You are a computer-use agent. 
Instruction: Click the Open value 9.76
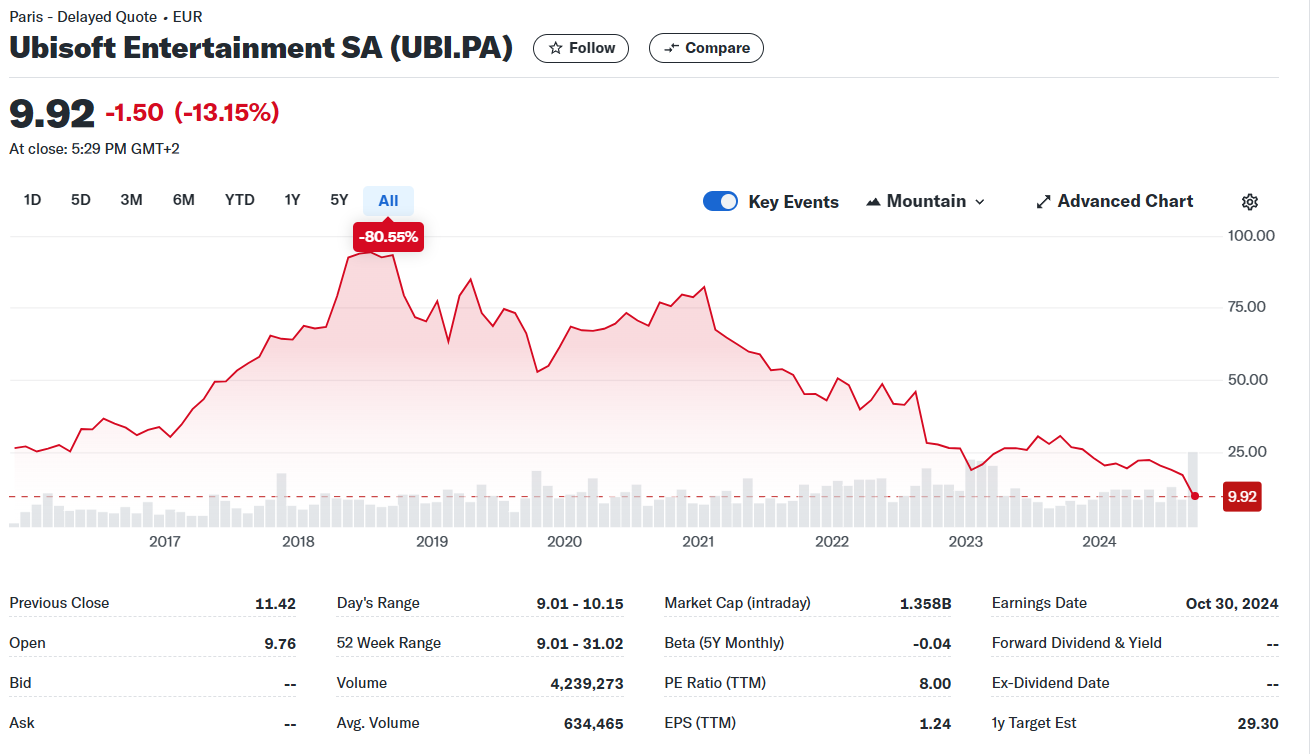(280, 643)
